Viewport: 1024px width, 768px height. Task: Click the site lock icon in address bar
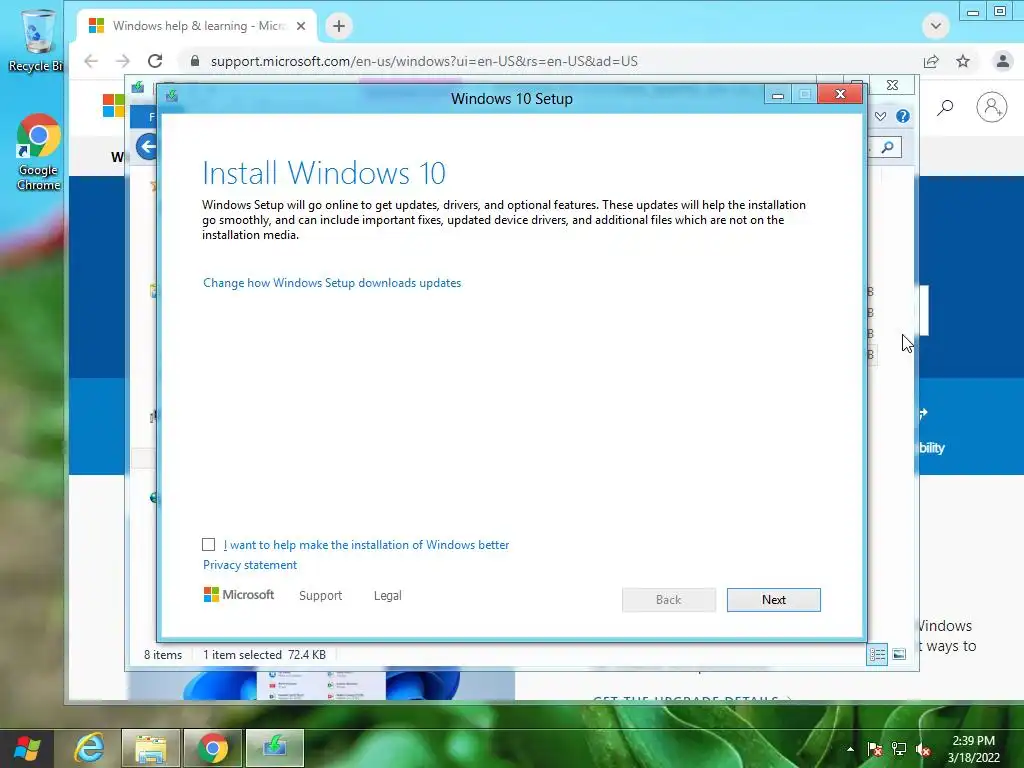pyautogui.click(x=195, y=61)
